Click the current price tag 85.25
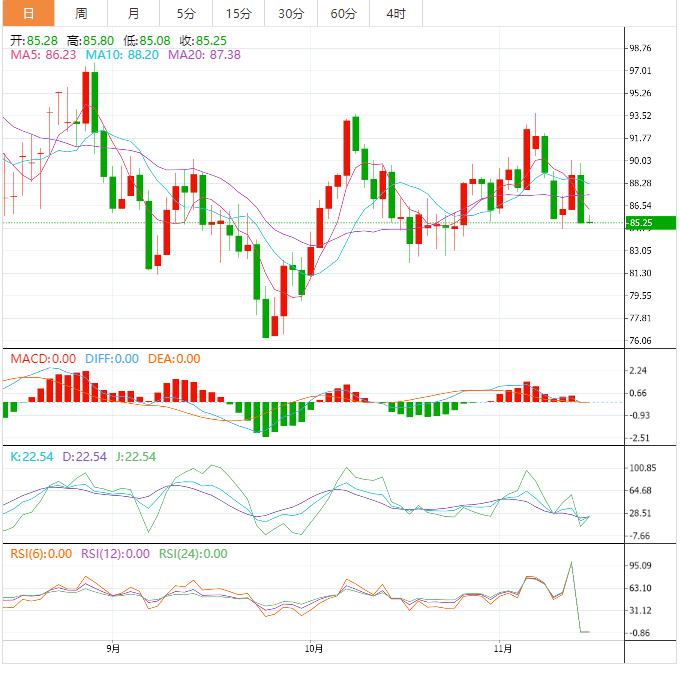680x673 pixels. pyautogui.click(x=641, y=223)
